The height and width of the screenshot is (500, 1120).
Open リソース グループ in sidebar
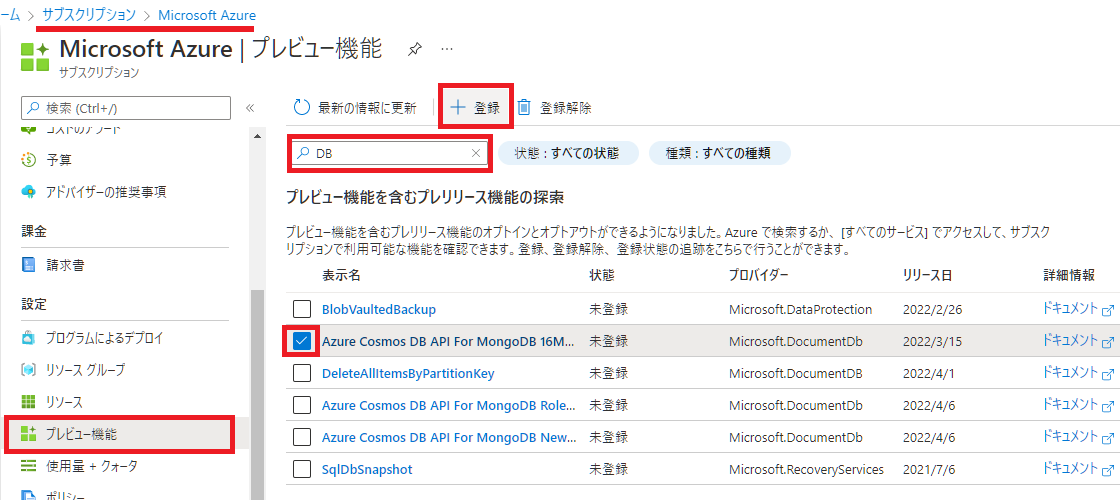[86, 370]
